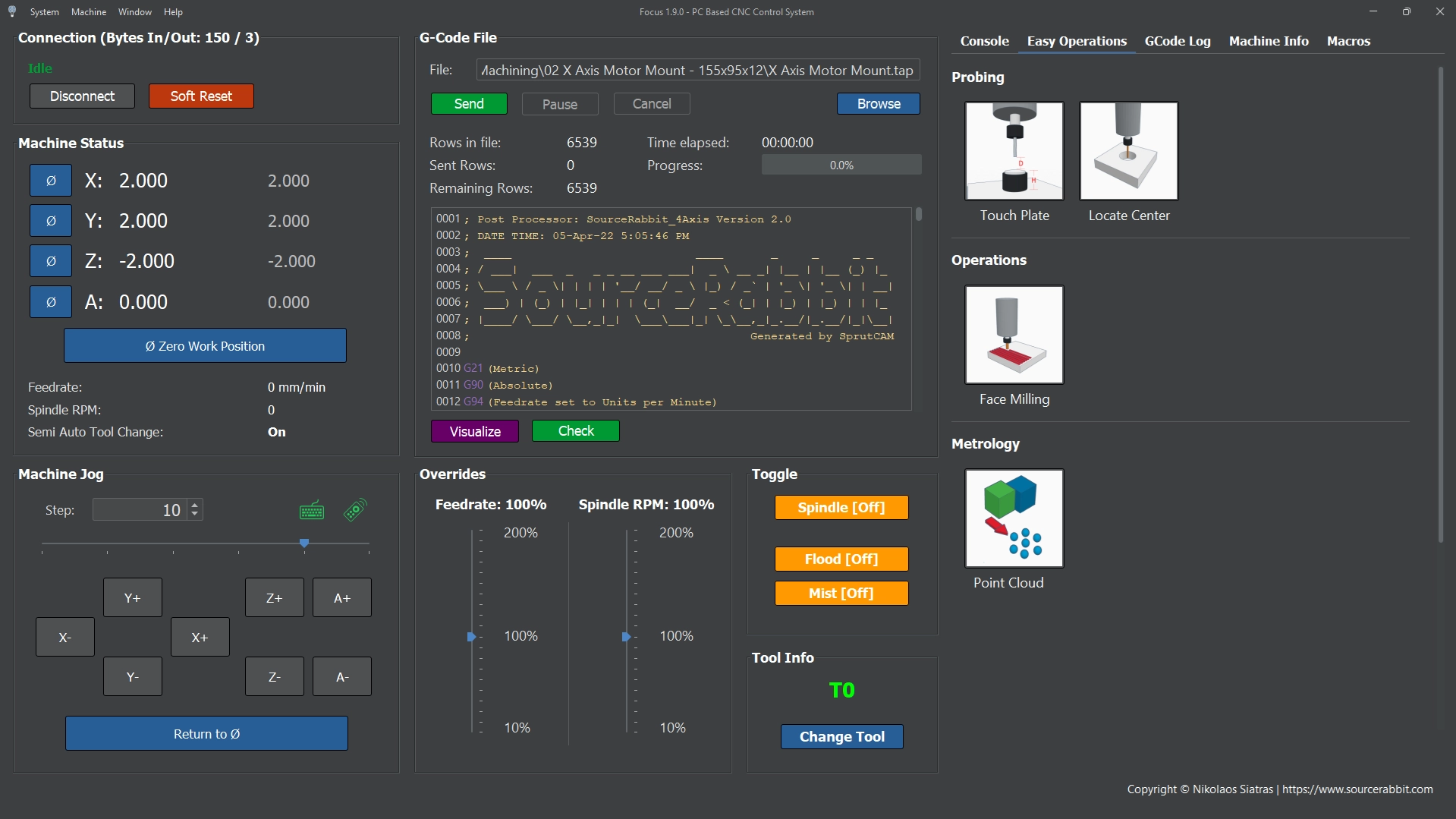Viewport: 1456px width, 819px height.
Task: Click the remote controller jog icon
Action: pyautogui.click(x=355, y=510)
